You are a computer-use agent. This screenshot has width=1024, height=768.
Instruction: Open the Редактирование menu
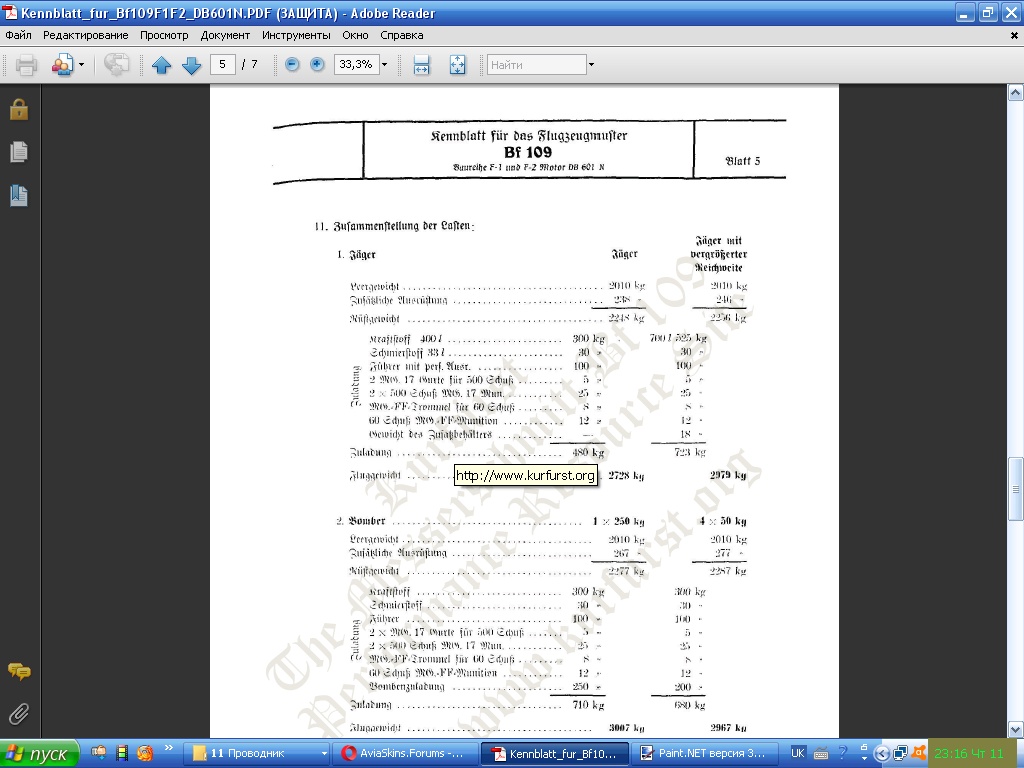(86, 35)
